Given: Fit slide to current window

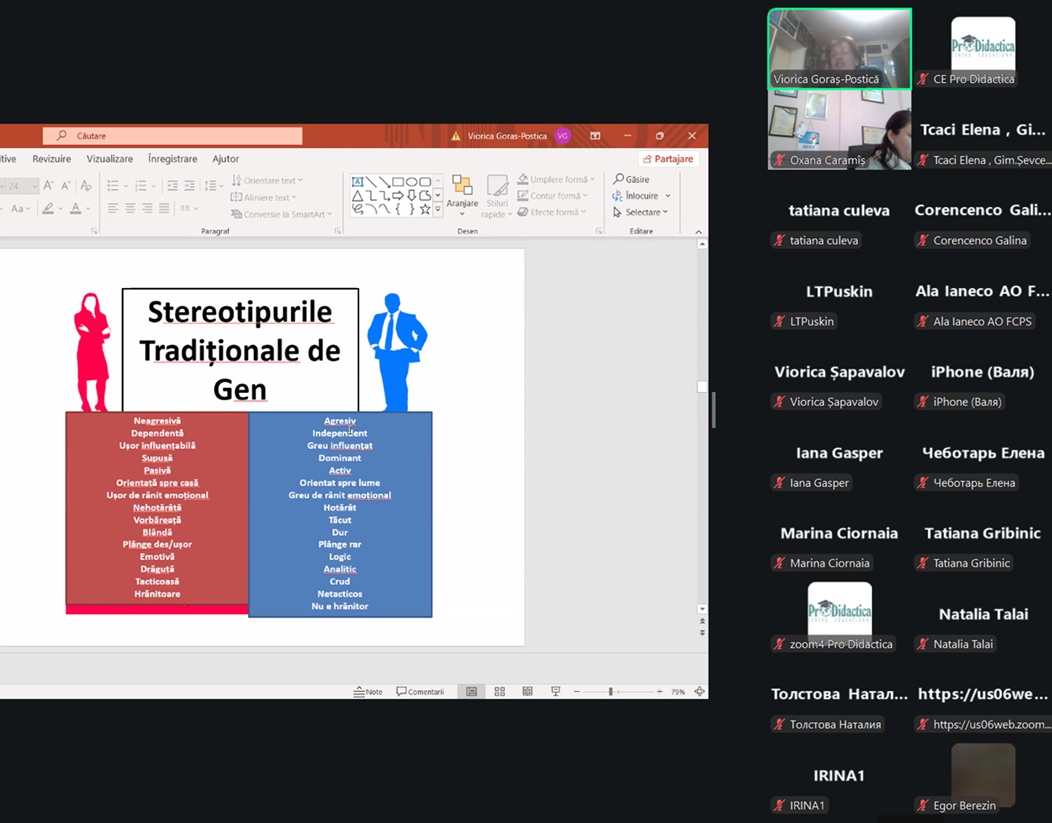Looking at the screenshot, I should [699, 691].
